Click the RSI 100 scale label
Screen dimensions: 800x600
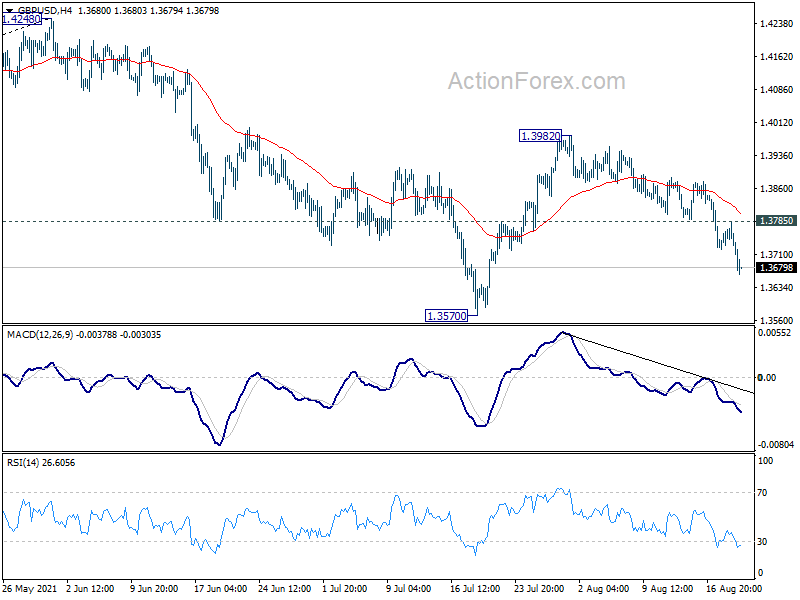[765, 461]
